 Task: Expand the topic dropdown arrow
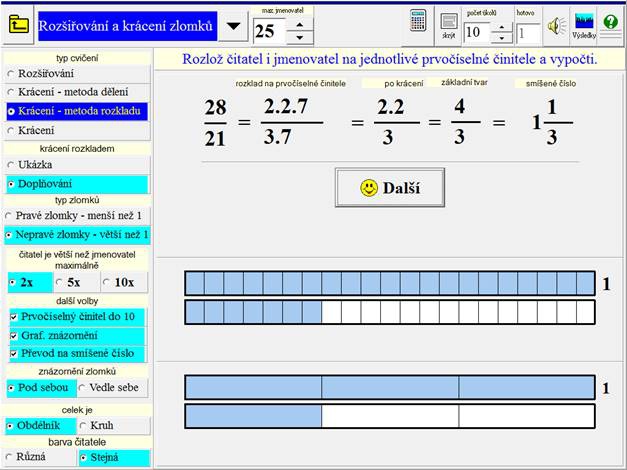tap(232, 27)
